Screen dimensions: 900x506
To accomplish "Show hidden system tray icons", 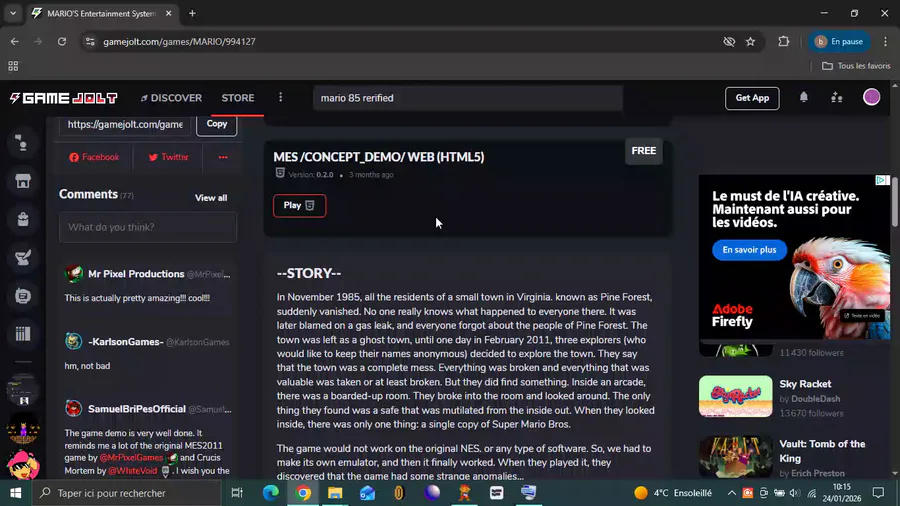I will 731,493.
